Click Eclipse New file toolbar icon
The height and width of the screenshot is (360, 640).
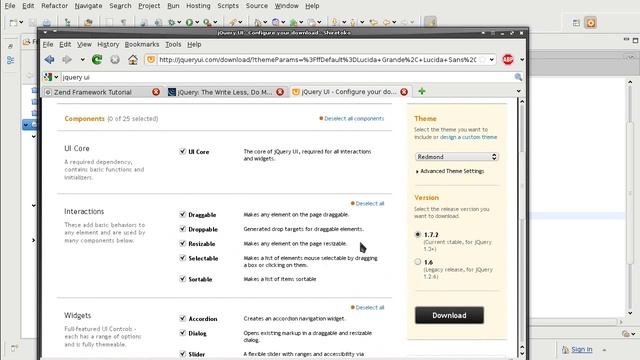point(13,22)
